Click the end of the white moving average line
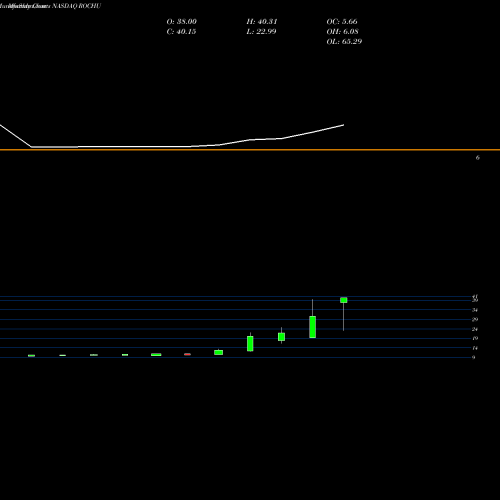Viewport: 500px width, 500px height. pyautogui.click(x=343, y=125)
